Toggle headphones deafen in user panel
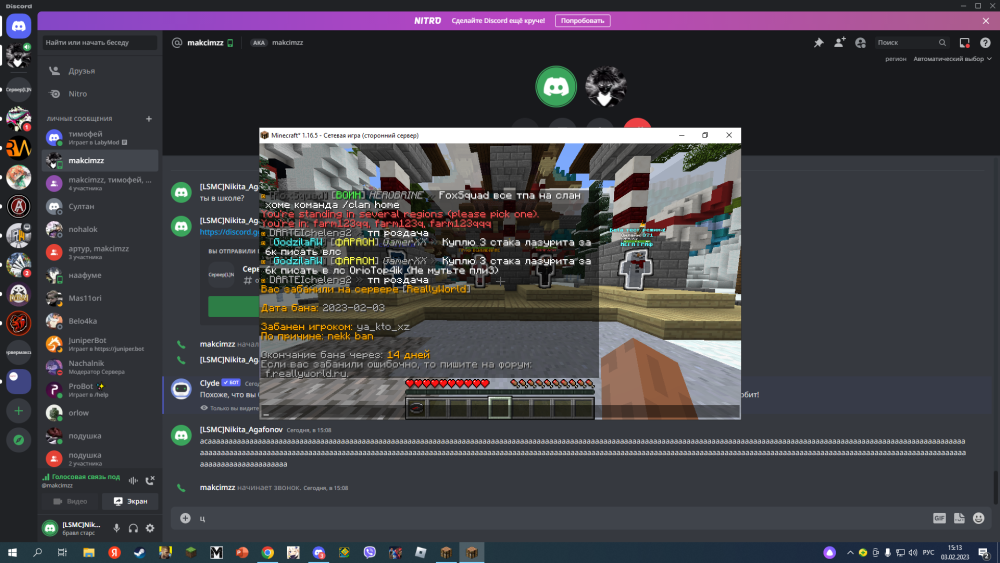Screen dimensions: 1000x563 (x=133, y=528)
